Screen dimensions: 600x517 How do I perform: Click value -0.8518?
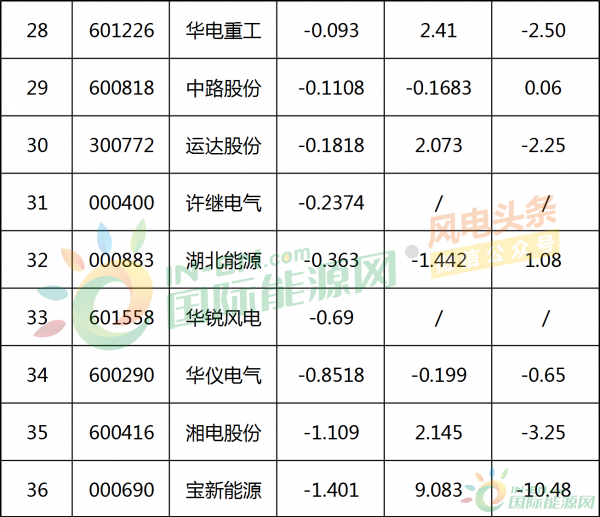pyautogui.click(x=331, y=375)
